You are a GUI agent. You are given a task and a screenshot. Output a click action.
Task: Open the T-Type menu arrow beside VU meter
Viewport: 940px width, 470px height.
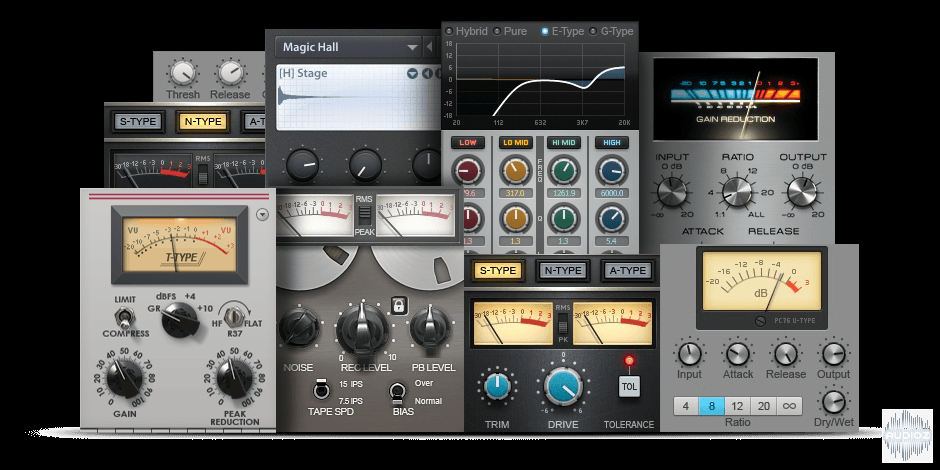tap(262, 215)
